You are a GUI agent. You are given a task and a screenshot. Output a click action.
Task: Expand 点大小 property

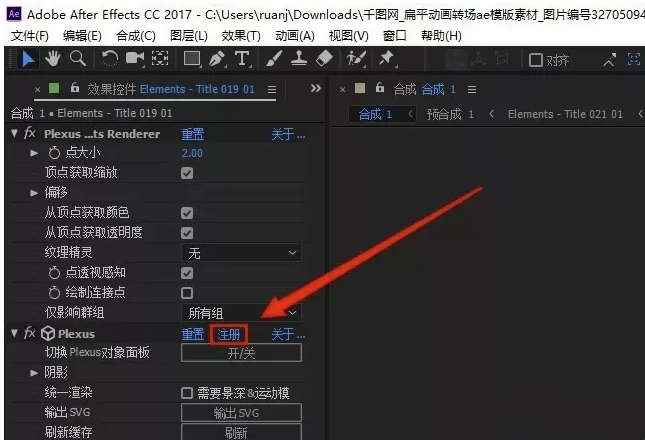pos(34,153)
